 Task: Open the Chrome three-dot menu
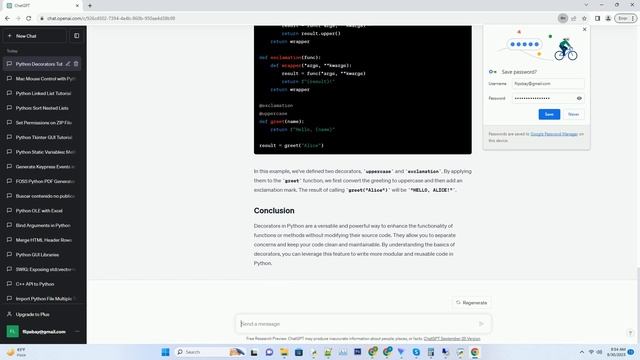(633, 18)
